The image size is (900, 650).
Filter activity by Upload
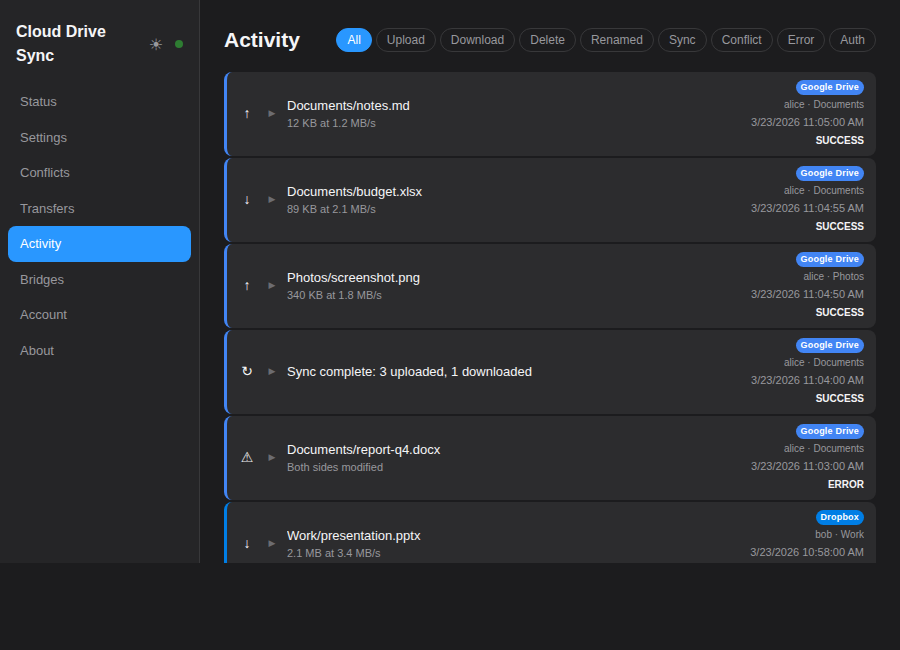406,40
